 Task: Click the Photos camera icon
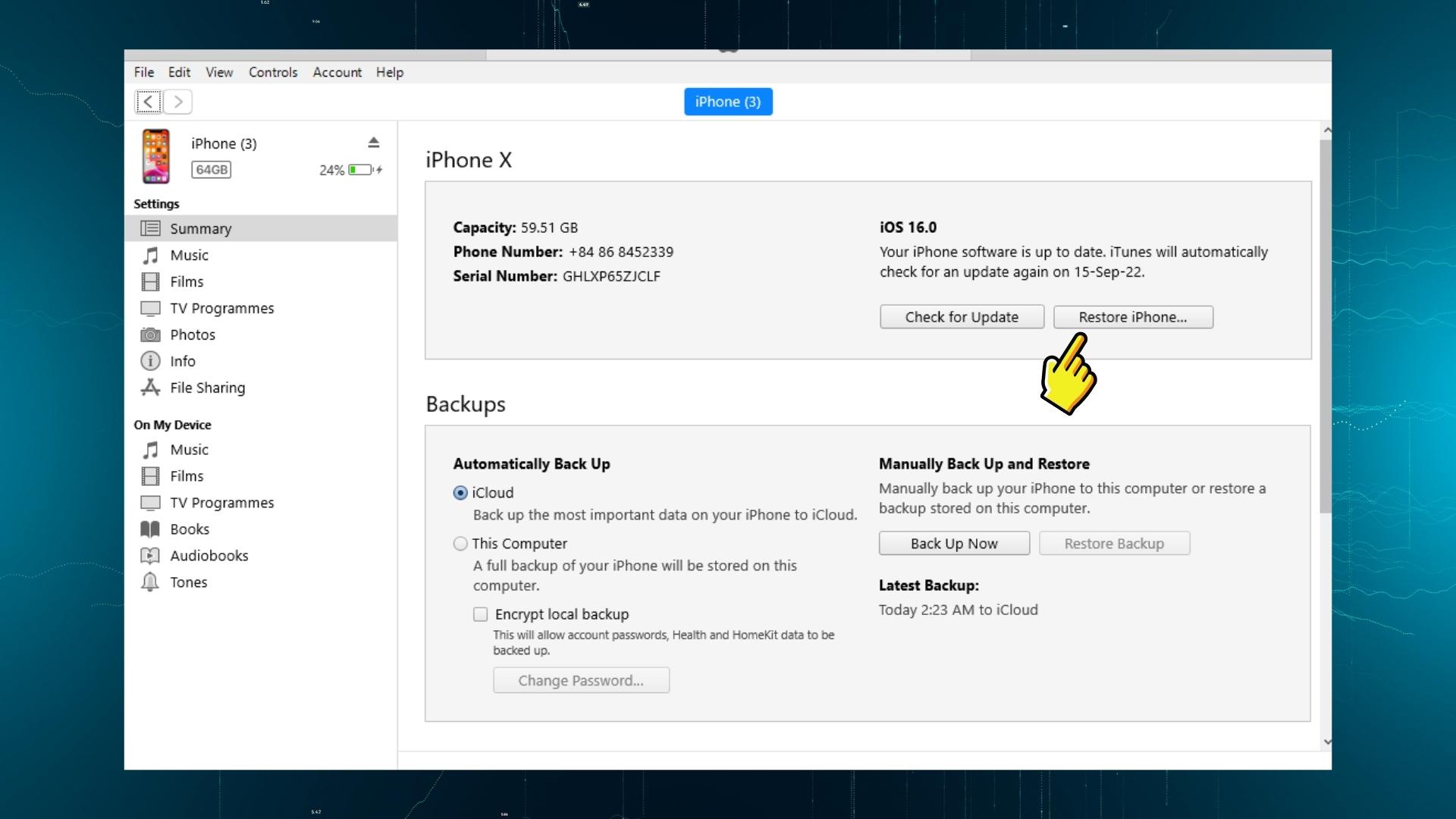pyautogui.click(x=150, y=334)
